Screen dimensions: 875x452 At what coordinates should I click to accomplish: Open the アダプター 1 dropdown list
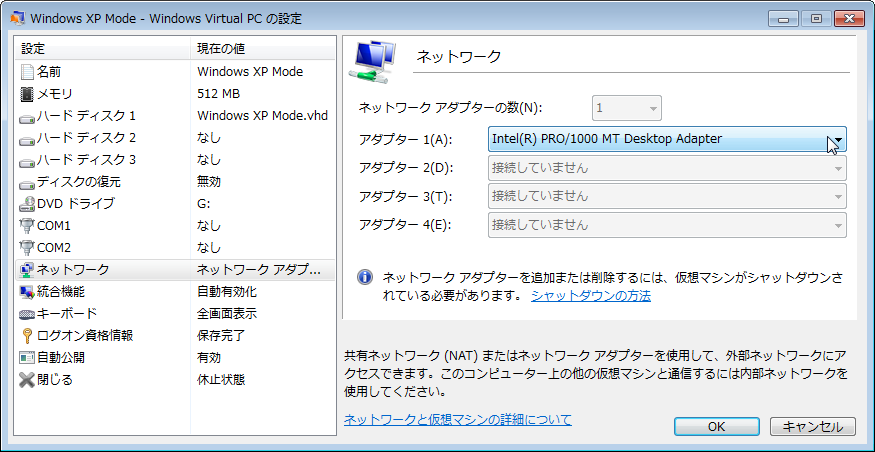tap(667, 139)
